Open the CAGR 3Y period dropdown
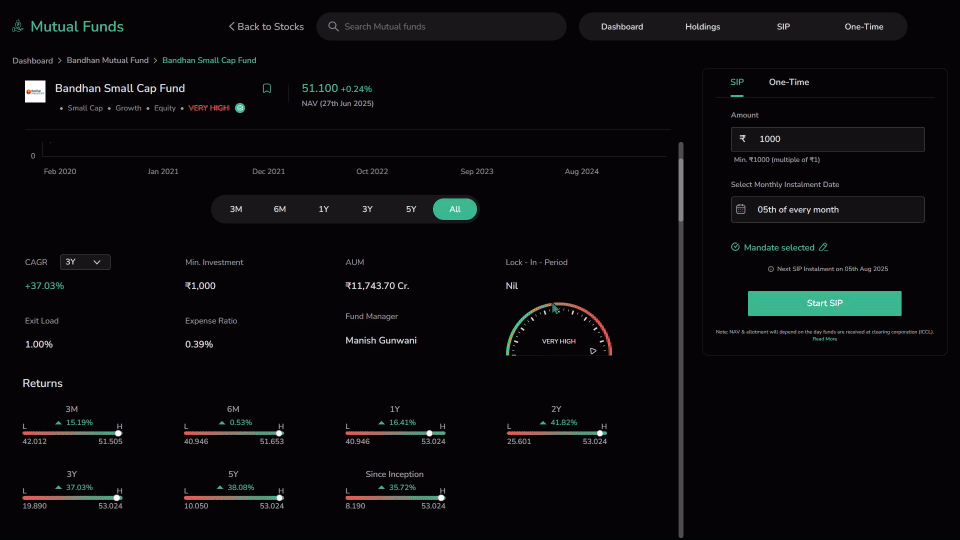 click(85, 262)
